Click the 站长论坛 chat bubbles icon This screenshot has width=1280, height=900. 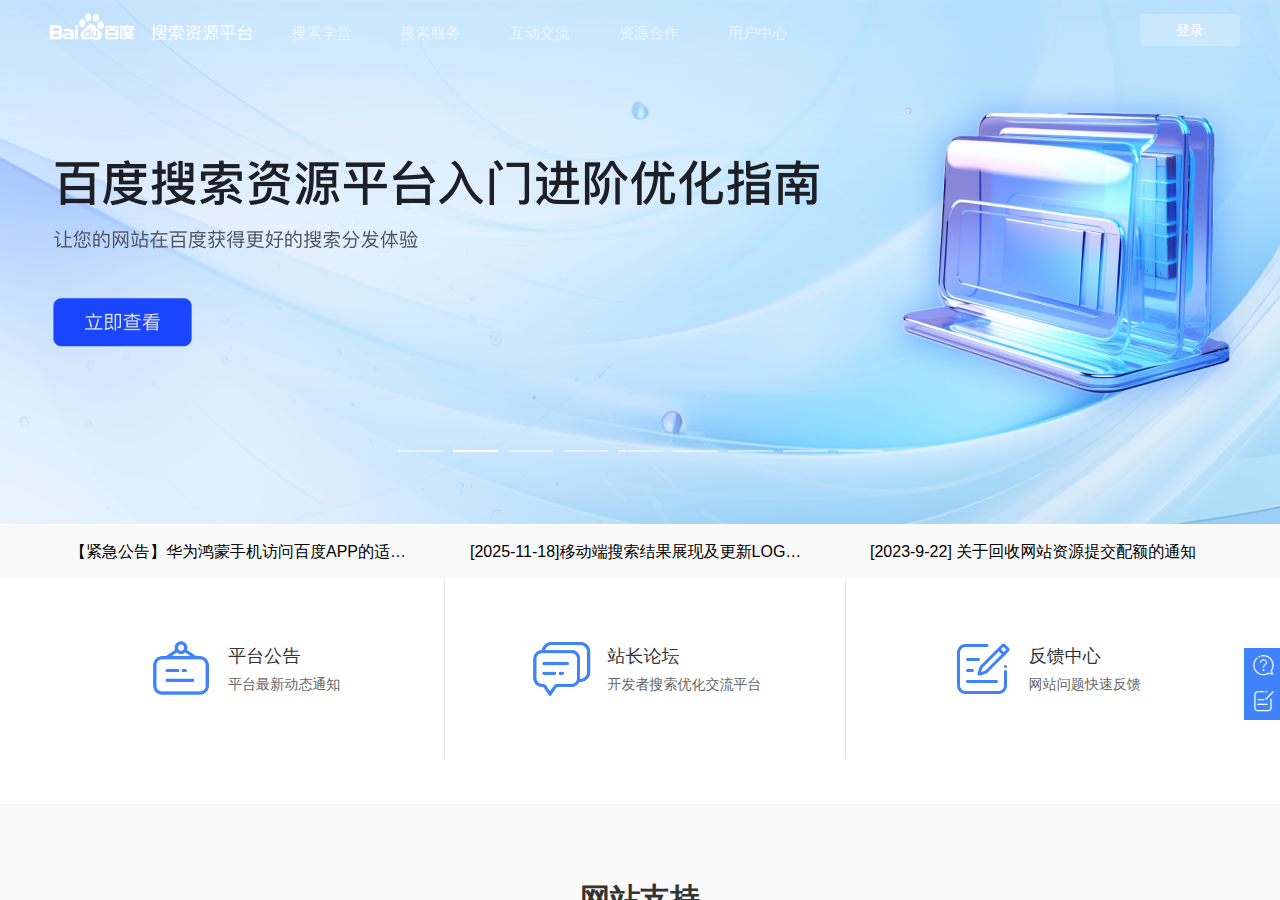(x=561, y=668)
